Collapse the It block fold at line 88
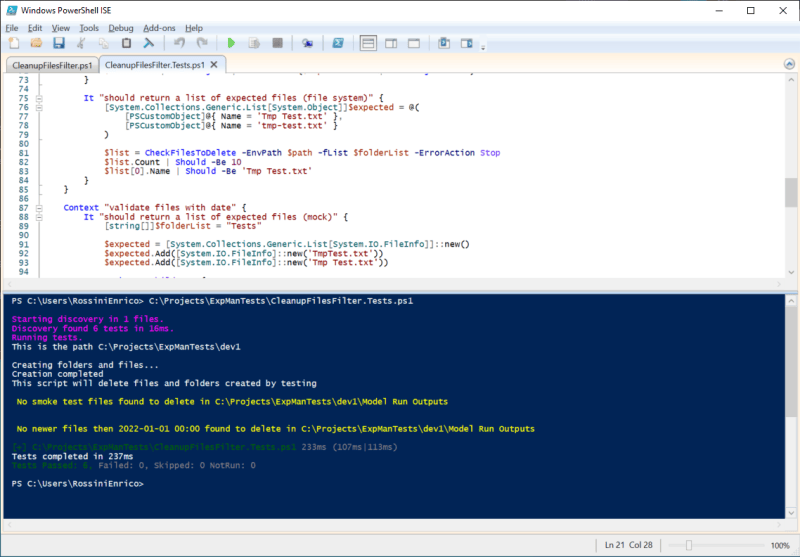The image size is (800, 557). (39, 217)
